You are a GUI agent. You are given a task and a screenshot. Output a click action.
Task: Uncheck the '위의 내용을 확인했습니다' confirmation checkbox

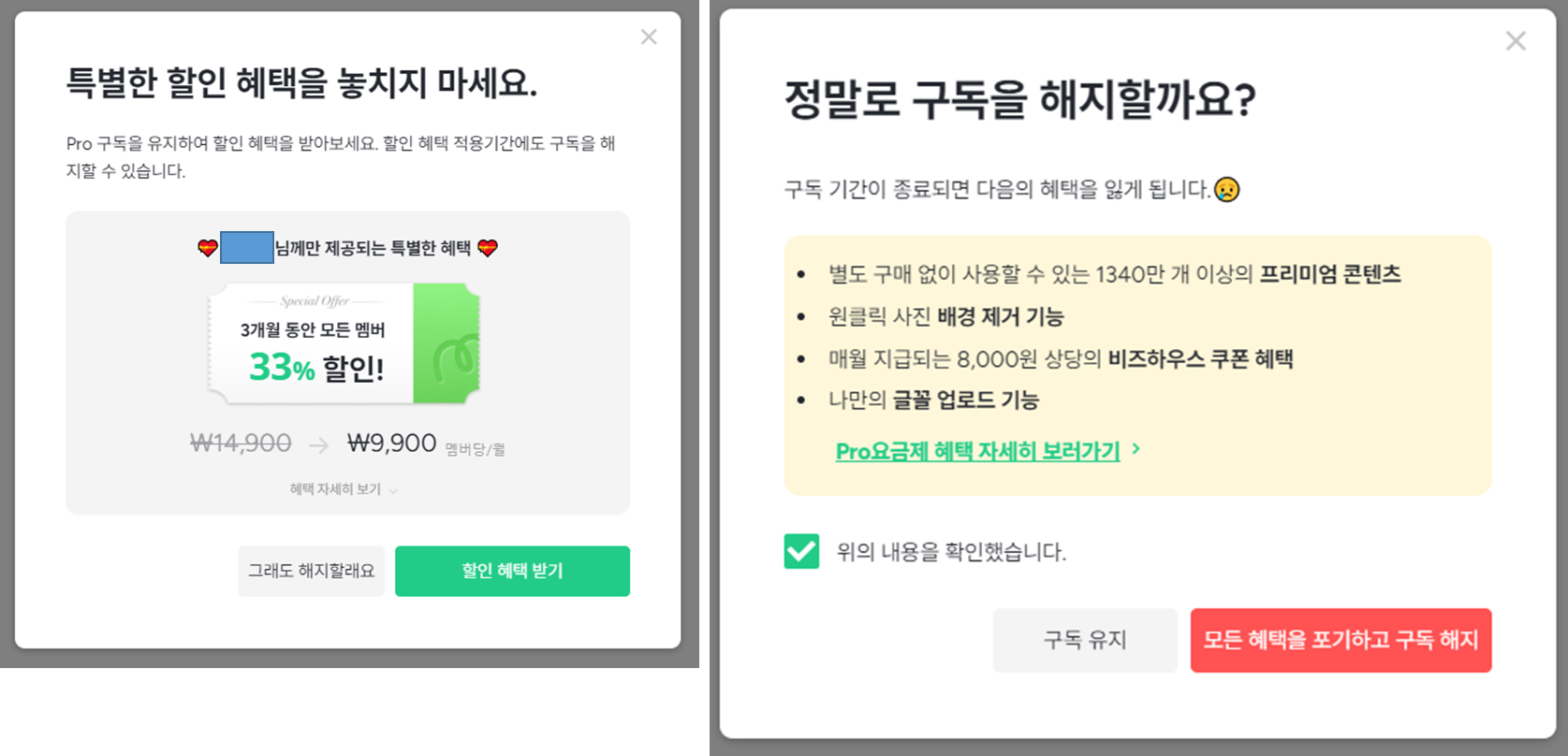[800, 549]
